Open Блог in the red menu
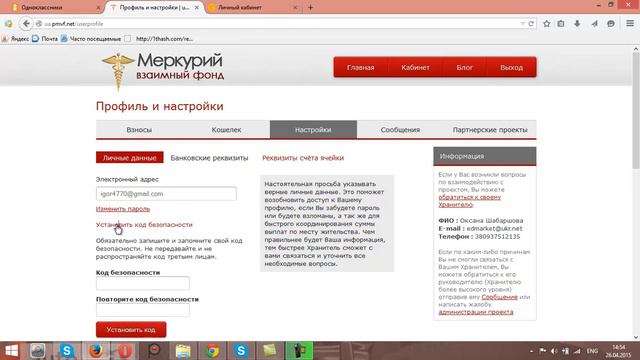 coord(464,67)
